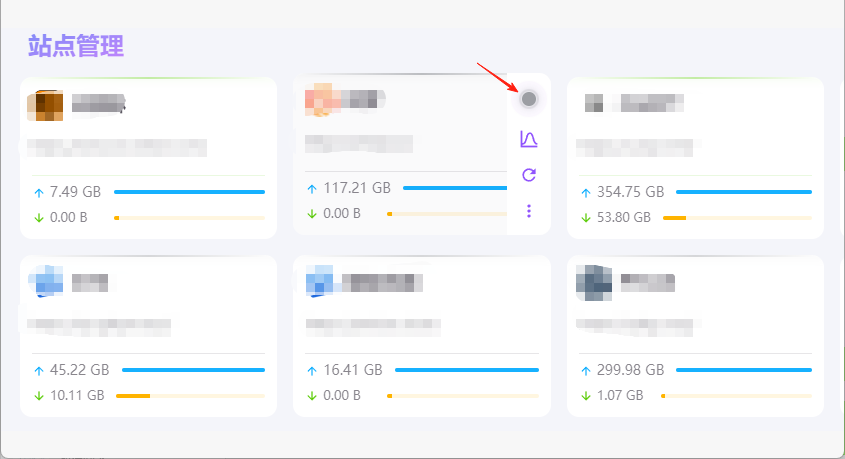Screen dimensions: 845x459
Task: Open the site logo on the 45.22 GB card
Action: [46, 283]
